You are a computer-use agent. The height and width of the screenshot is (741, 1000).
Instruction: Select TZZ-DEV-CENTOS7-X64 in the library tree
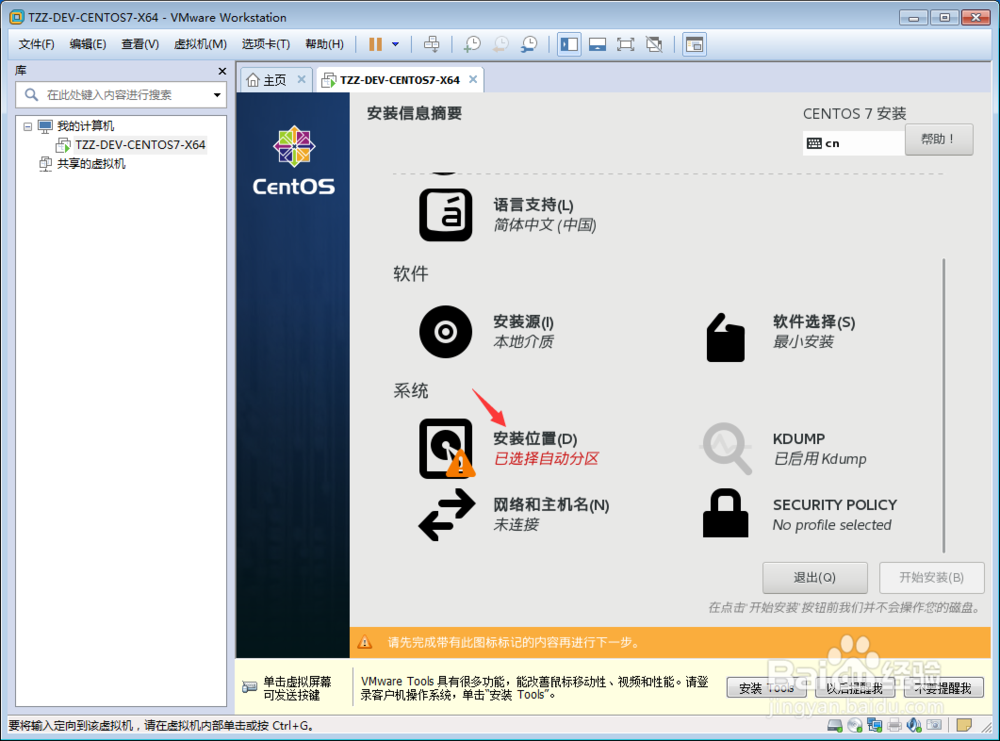pos(140,145)
